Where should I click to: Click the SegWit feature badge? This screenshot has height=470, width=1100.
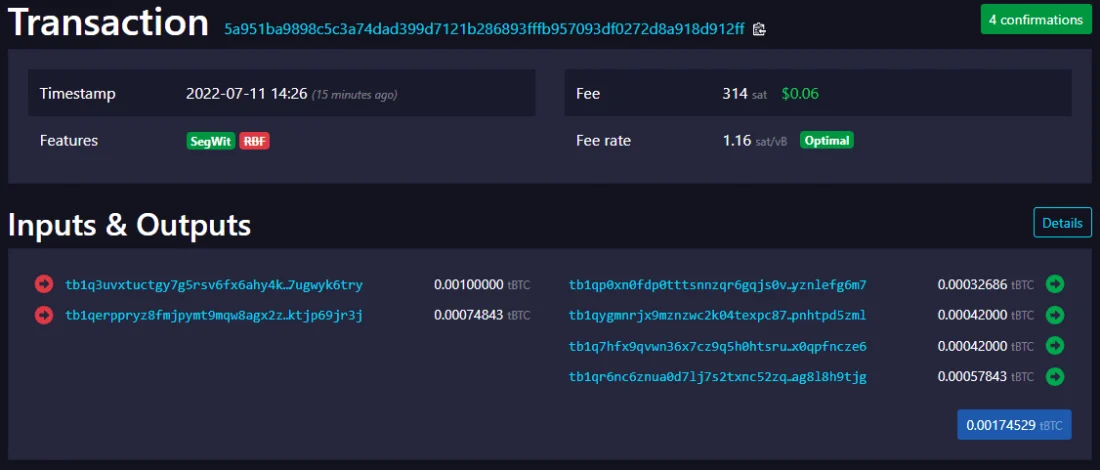(210, 141)
